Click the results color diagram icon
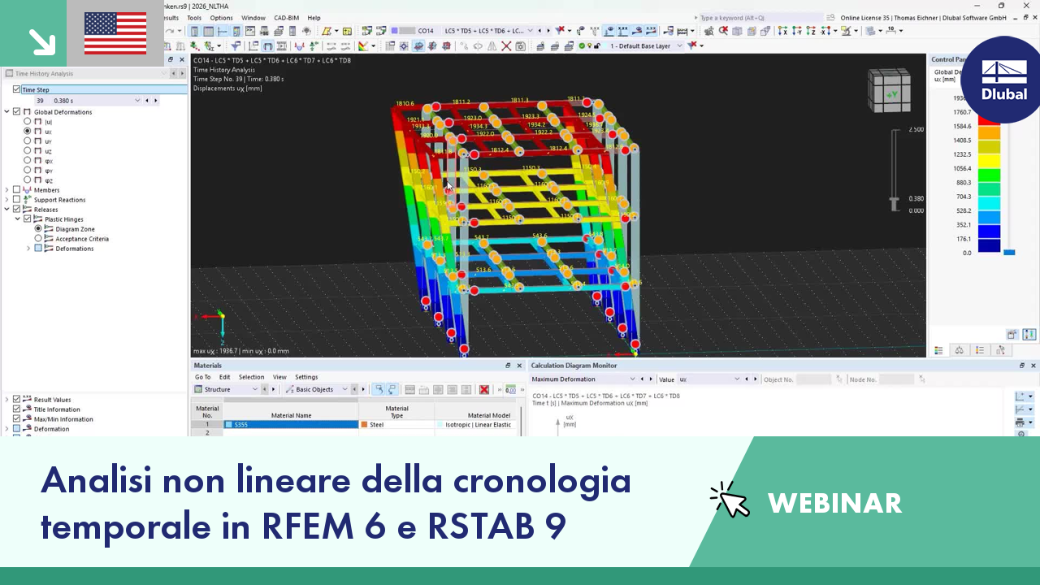The height and width of the screenshot is (585, 1040). [x=363, y=46]
